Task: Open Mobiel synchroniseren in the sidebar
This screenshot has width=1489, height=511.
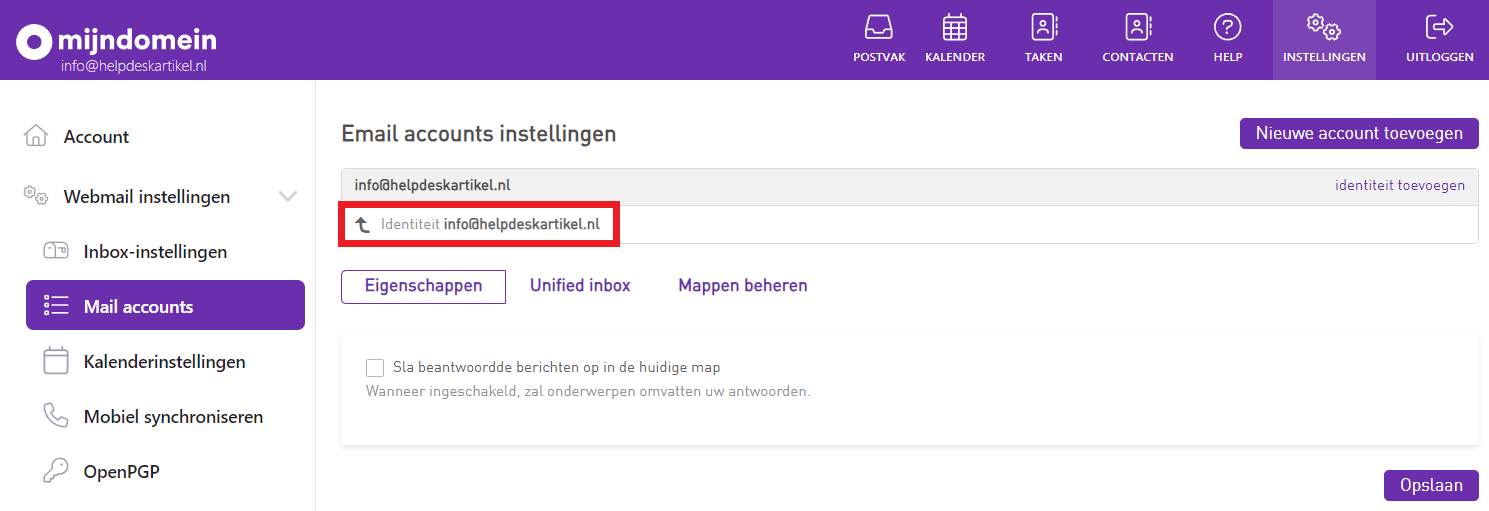Action: tap(173, 417)
